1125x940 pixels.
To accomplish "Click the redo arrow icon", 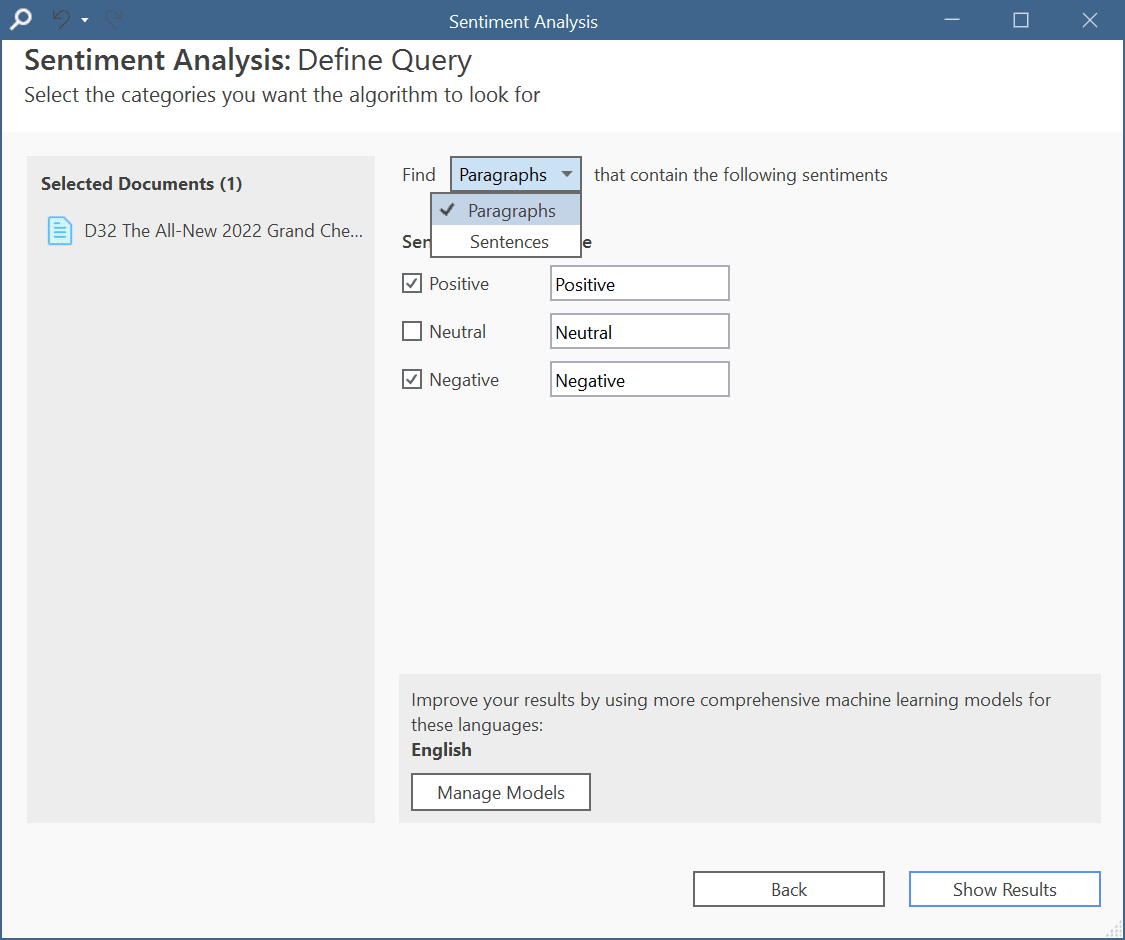I will [113, 19].
